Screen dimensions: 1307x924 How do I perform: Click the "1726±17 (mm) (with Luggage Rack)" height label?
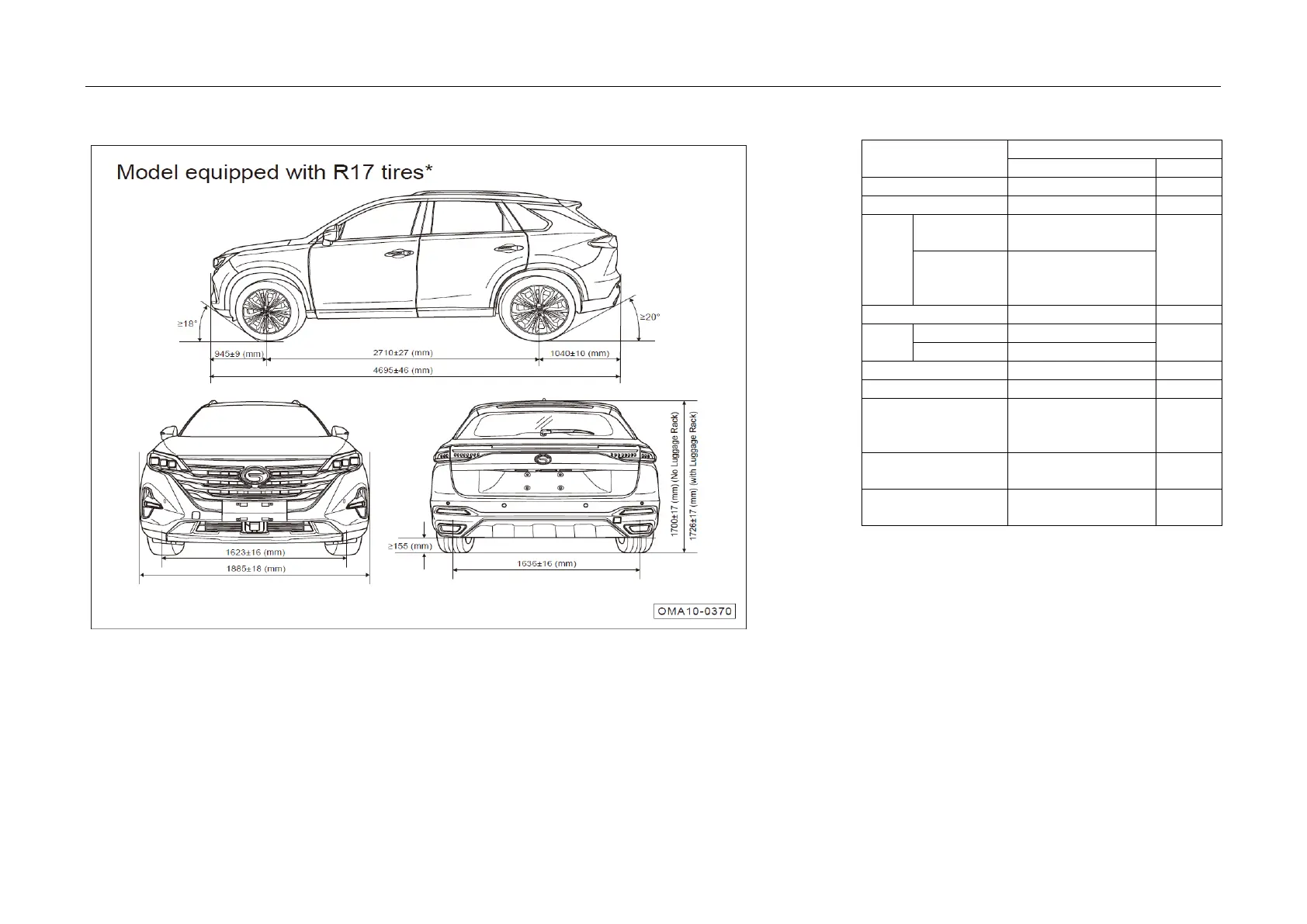click(693, 476)
